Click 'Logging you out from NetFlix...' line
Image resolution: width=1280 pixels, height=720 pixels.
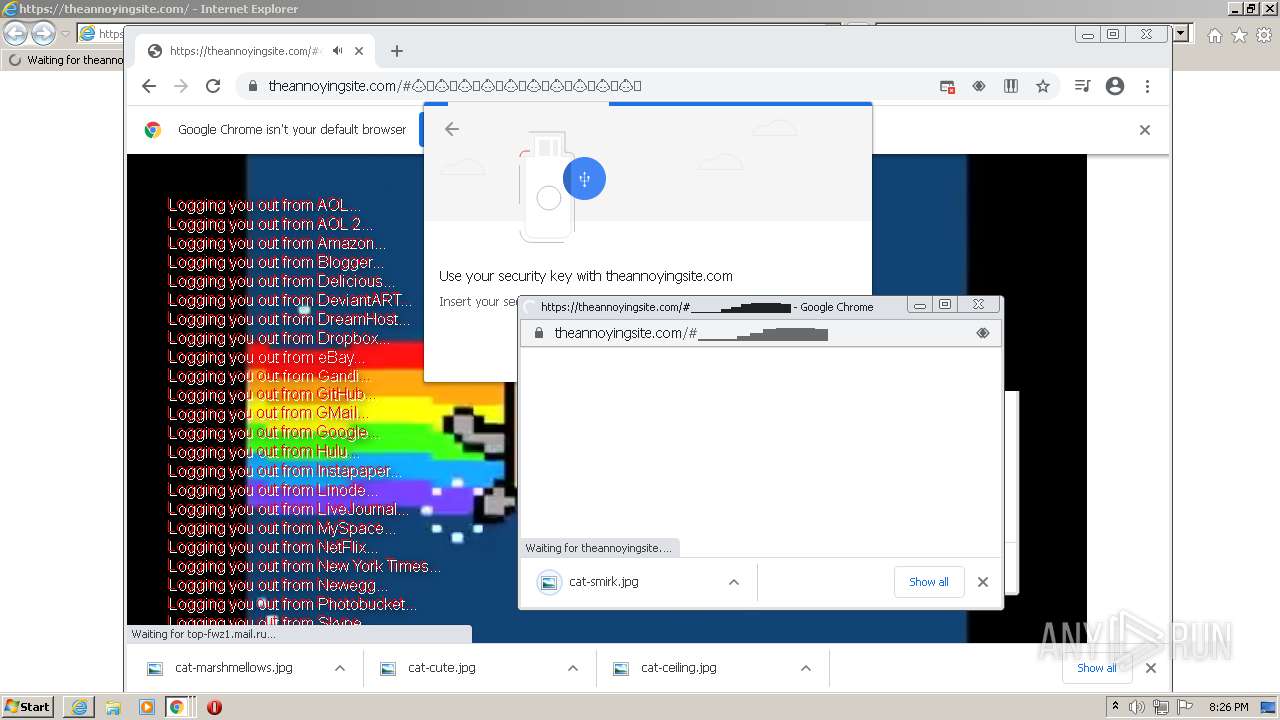click(273, 547)
